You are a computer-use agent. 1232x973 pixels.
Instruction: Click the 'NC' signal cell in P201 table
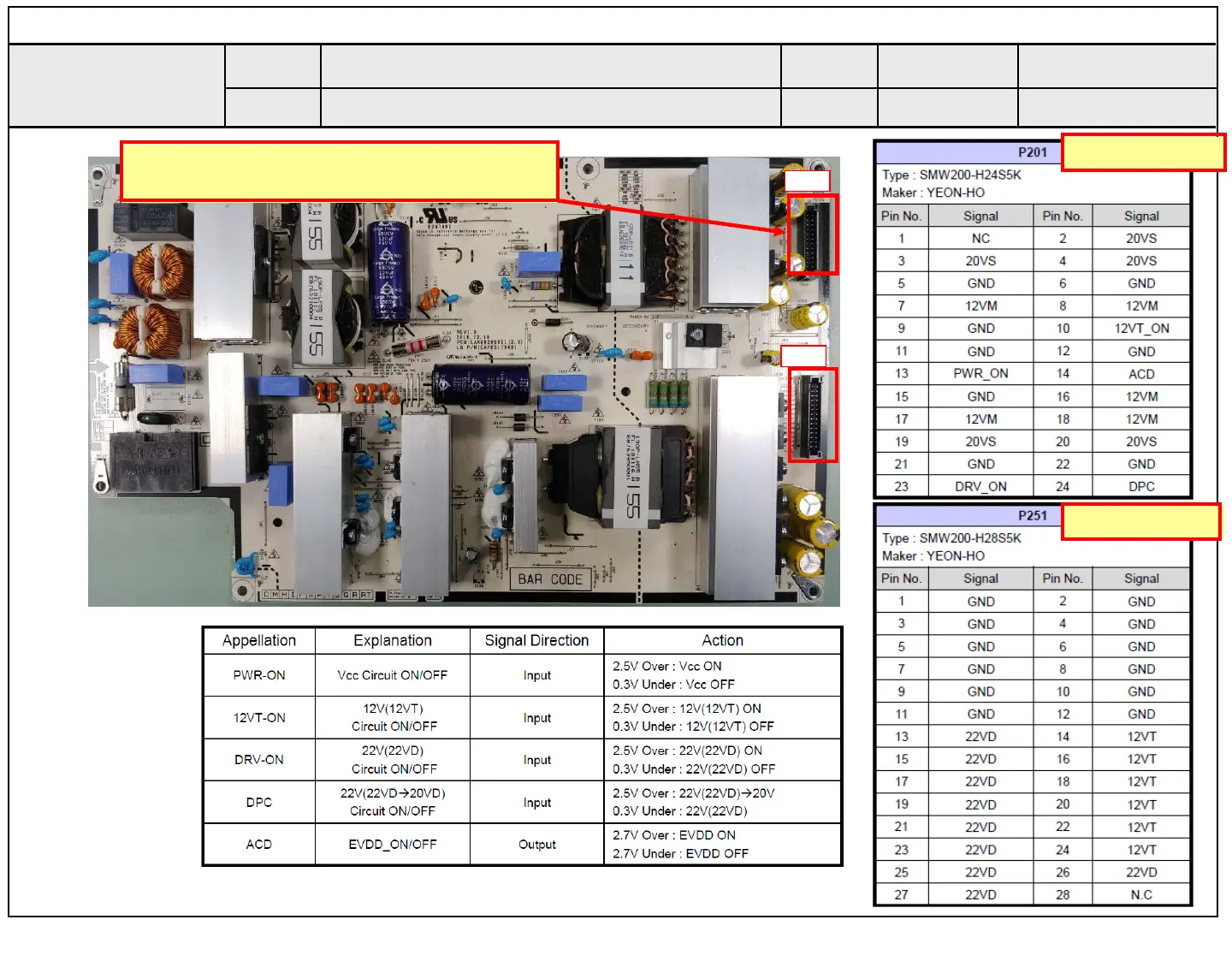pos(980,239)
